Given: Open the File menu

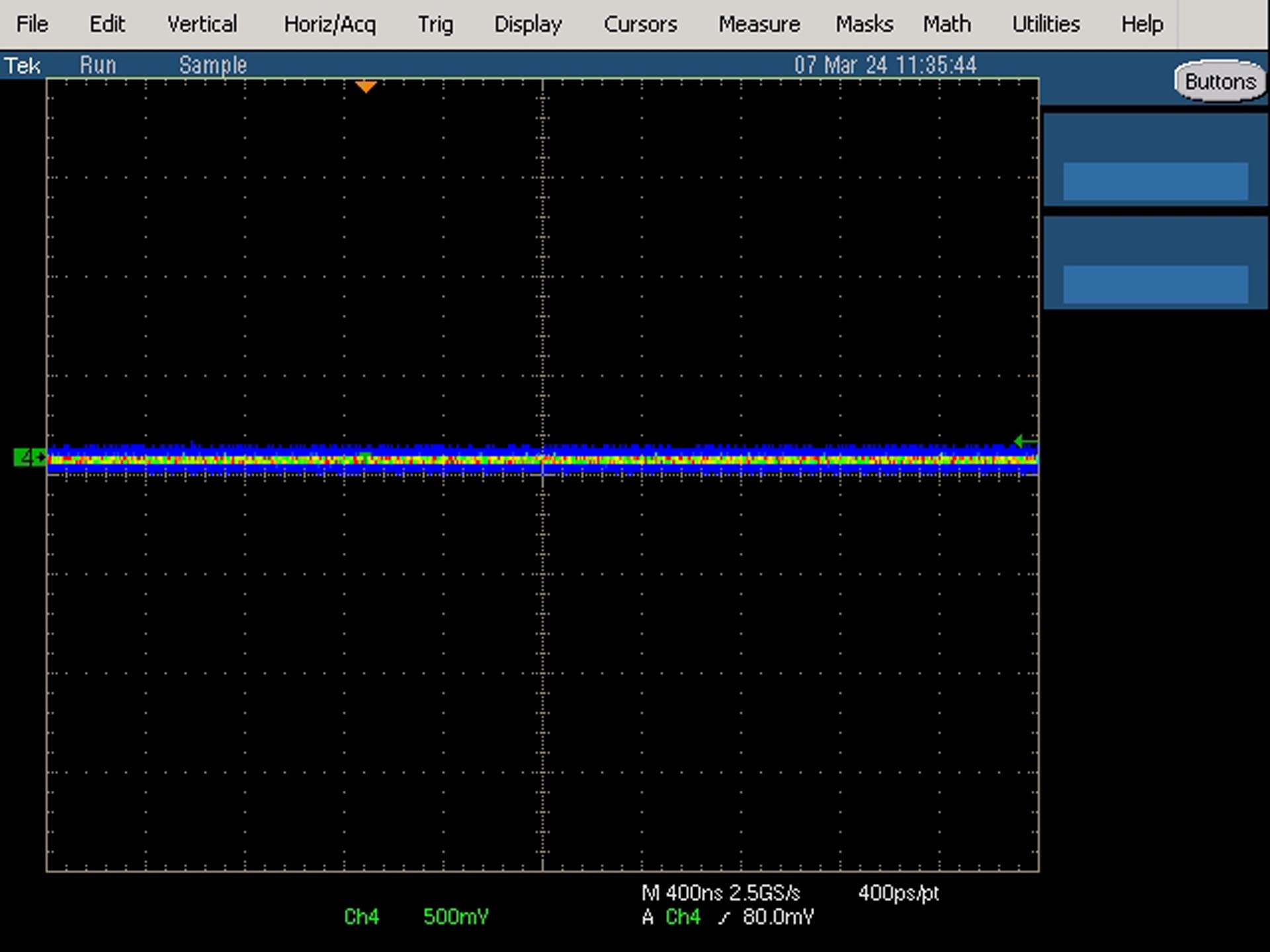Looking at the screenshot, I should (32, 24).
